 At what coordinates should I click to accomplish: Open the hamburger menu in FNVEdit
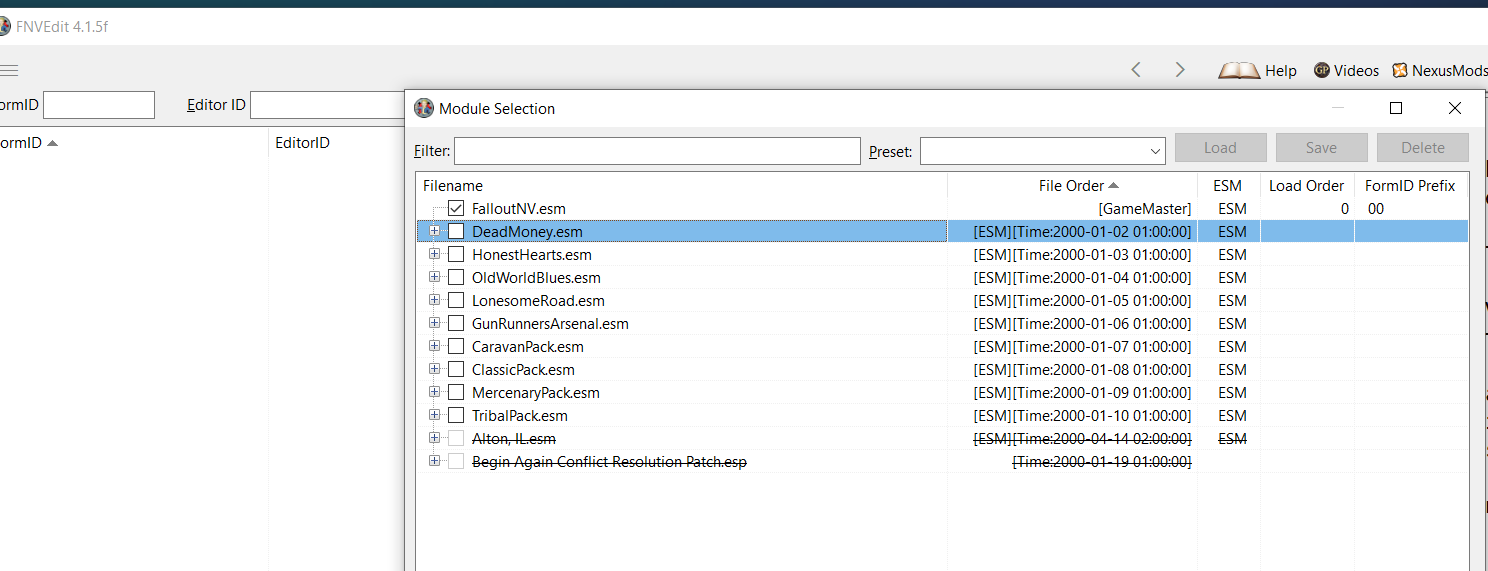pyautogui.click(x=8, y=70)
